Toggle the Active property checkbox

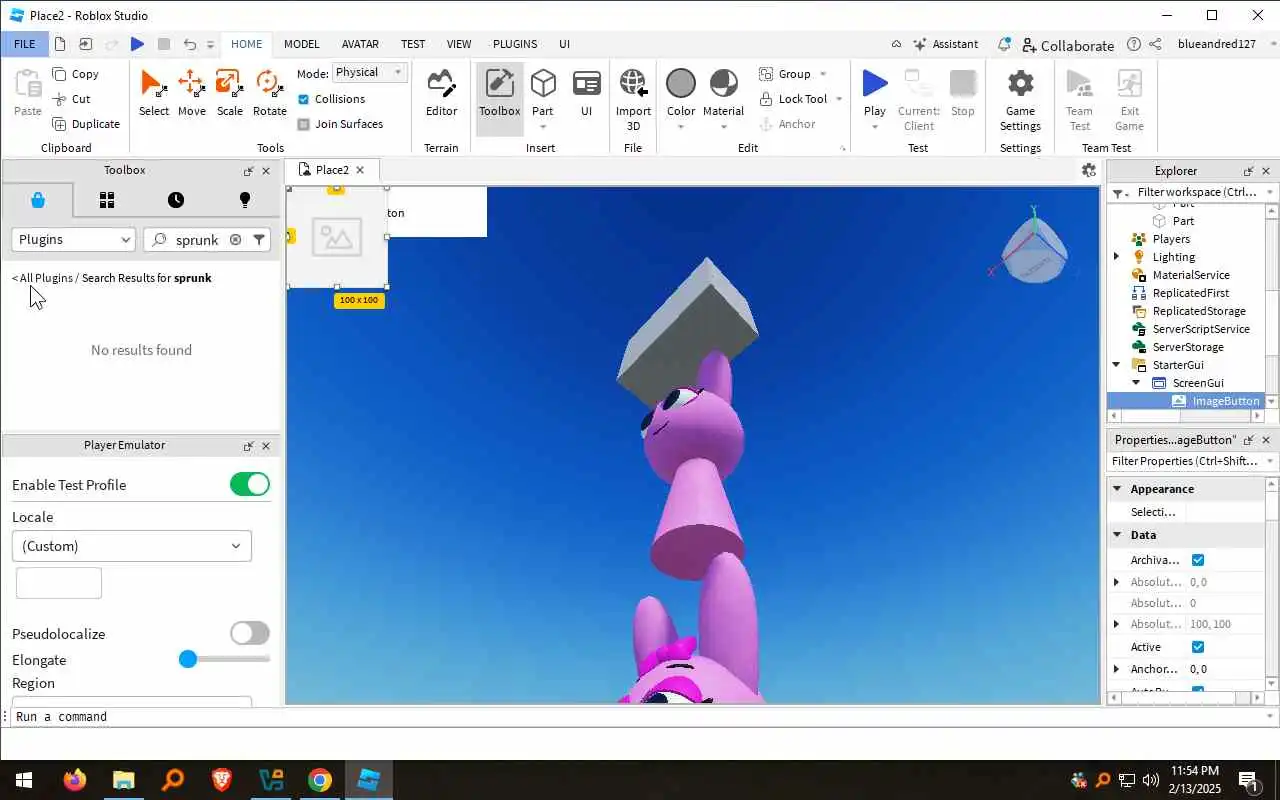(1198, 647)
